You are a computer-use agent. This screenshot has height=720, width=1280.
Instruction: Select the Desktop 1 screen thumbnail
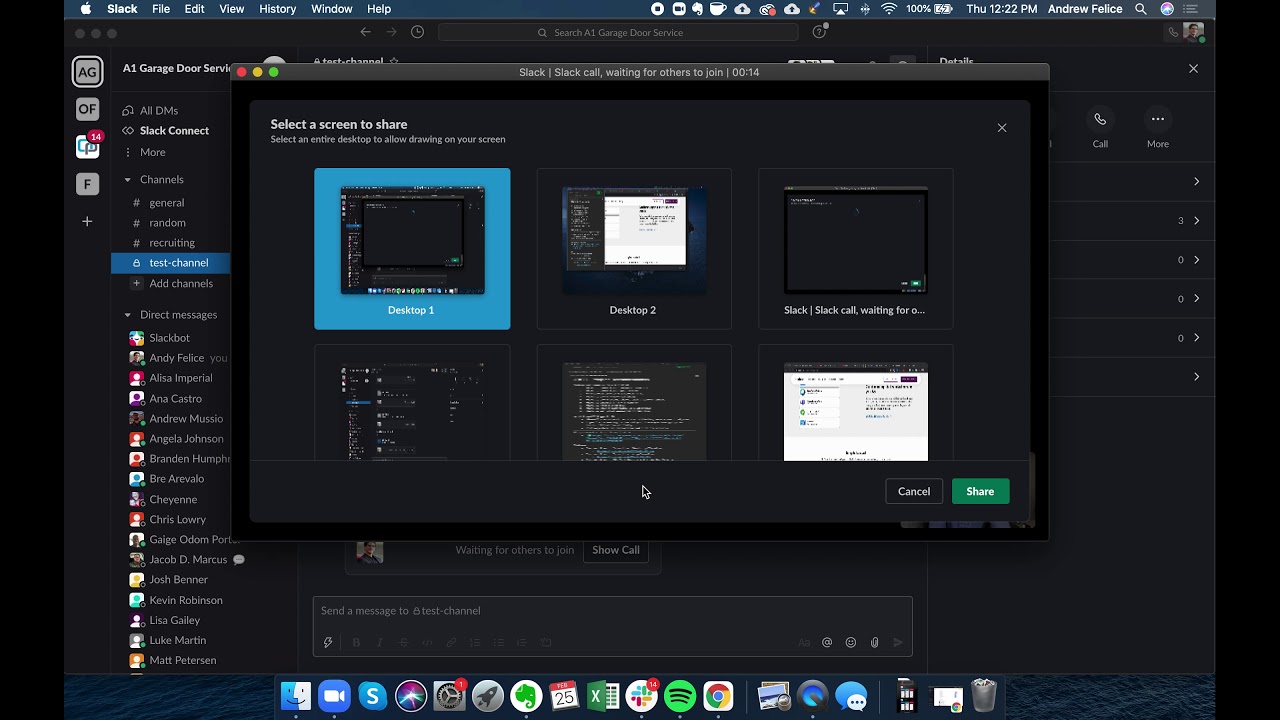(412, 249)
